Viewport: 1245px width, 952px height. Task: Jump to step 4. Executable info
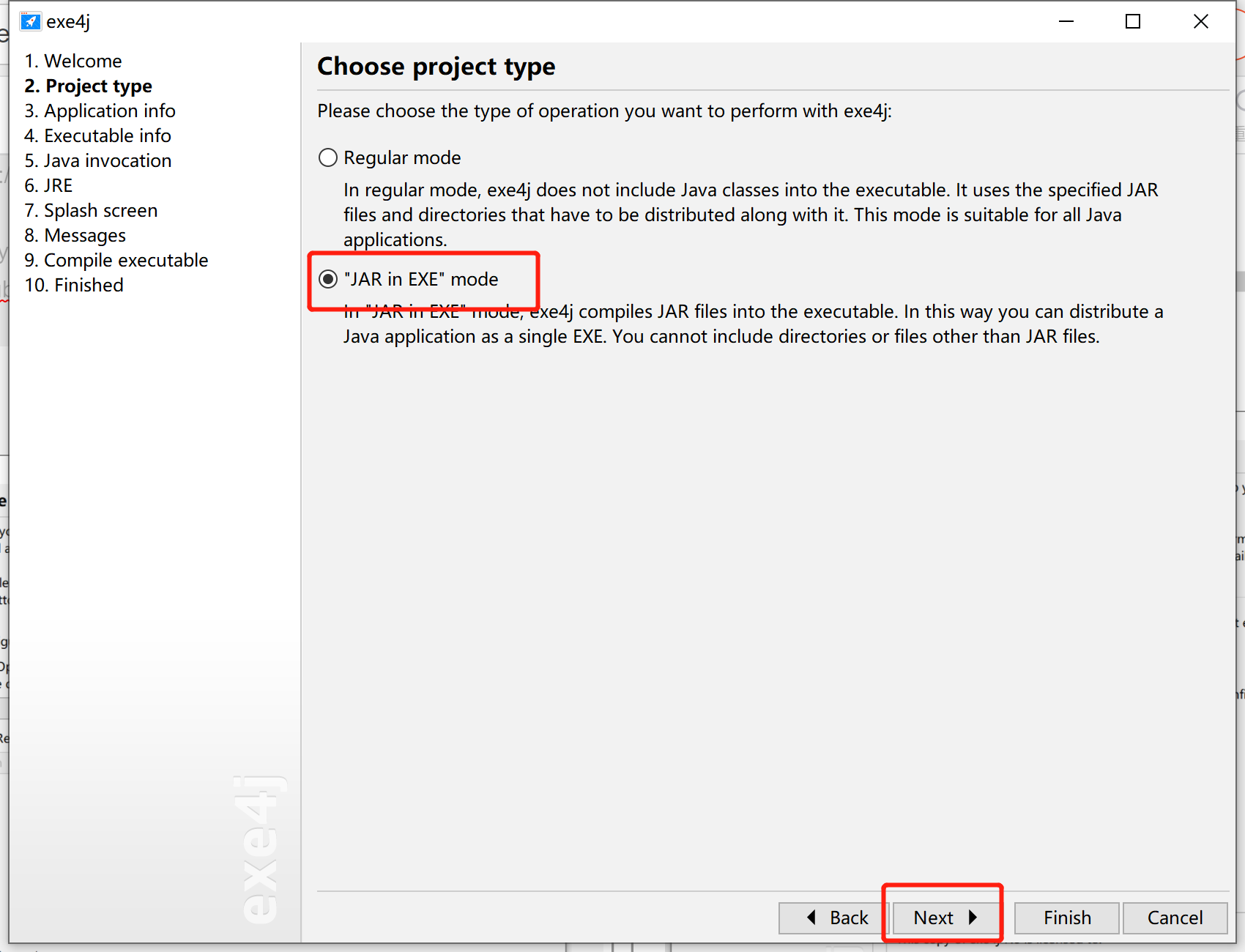click(97, 135)
